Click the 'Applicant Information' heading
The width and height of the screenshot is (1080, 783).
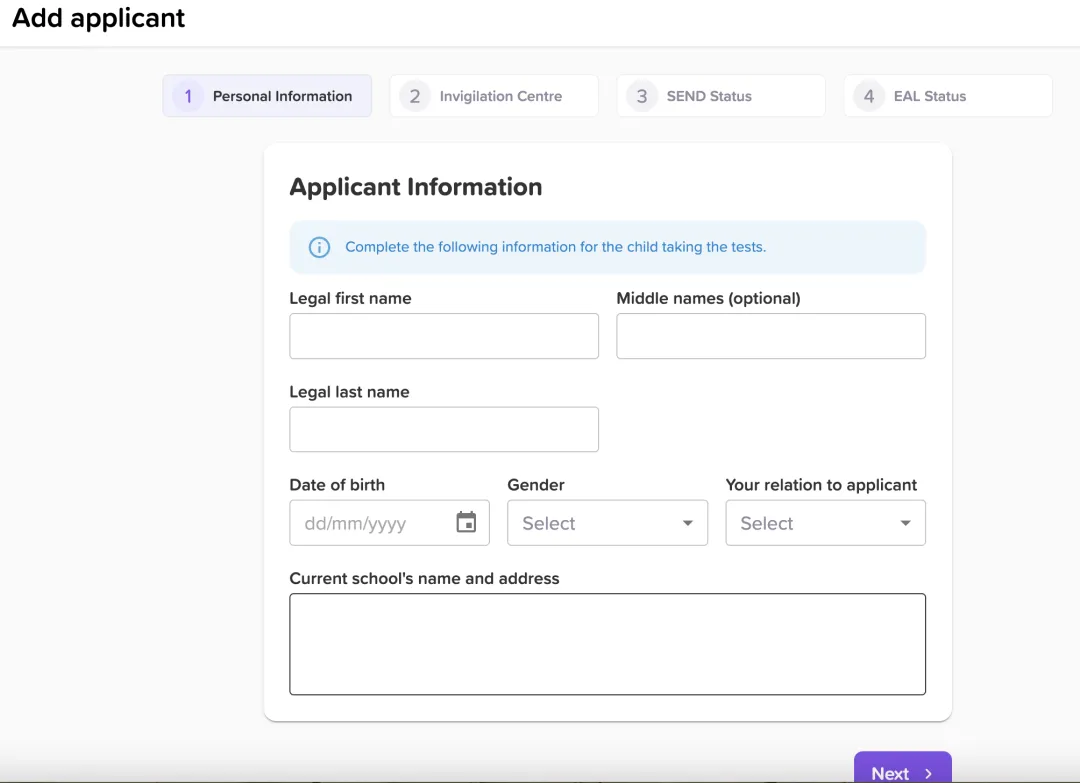point(415,187)
